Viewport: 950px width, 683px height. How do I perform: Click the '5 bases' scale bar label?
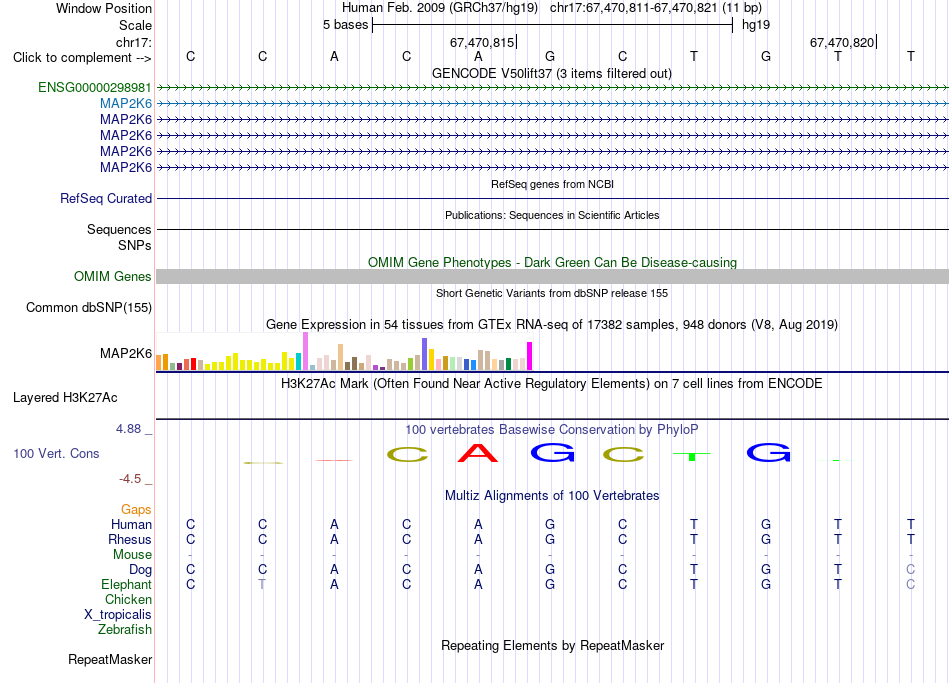pos(345,25)
